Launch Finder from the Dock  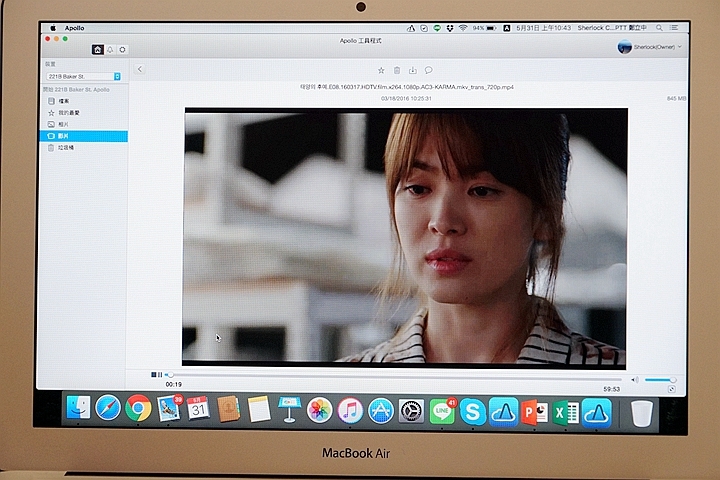point(79,408)
